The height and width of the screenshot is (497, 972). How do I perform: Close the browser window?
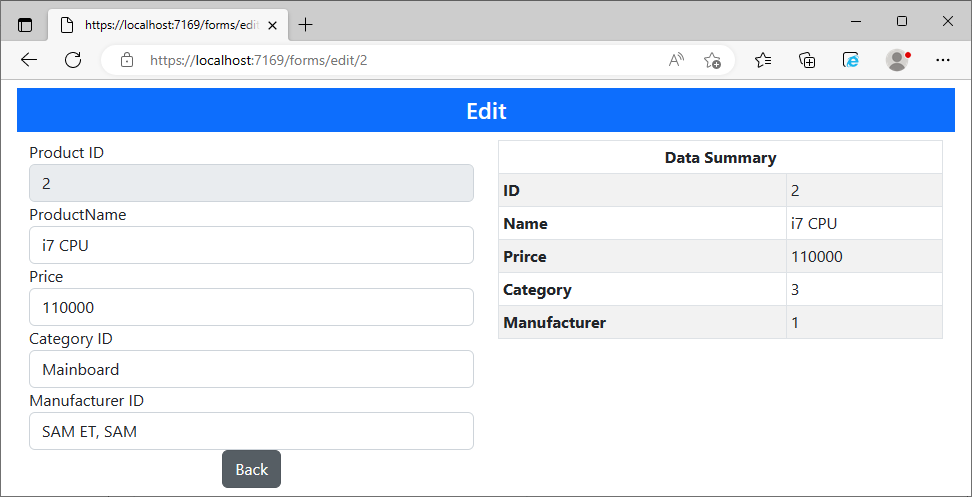[947, 21]
